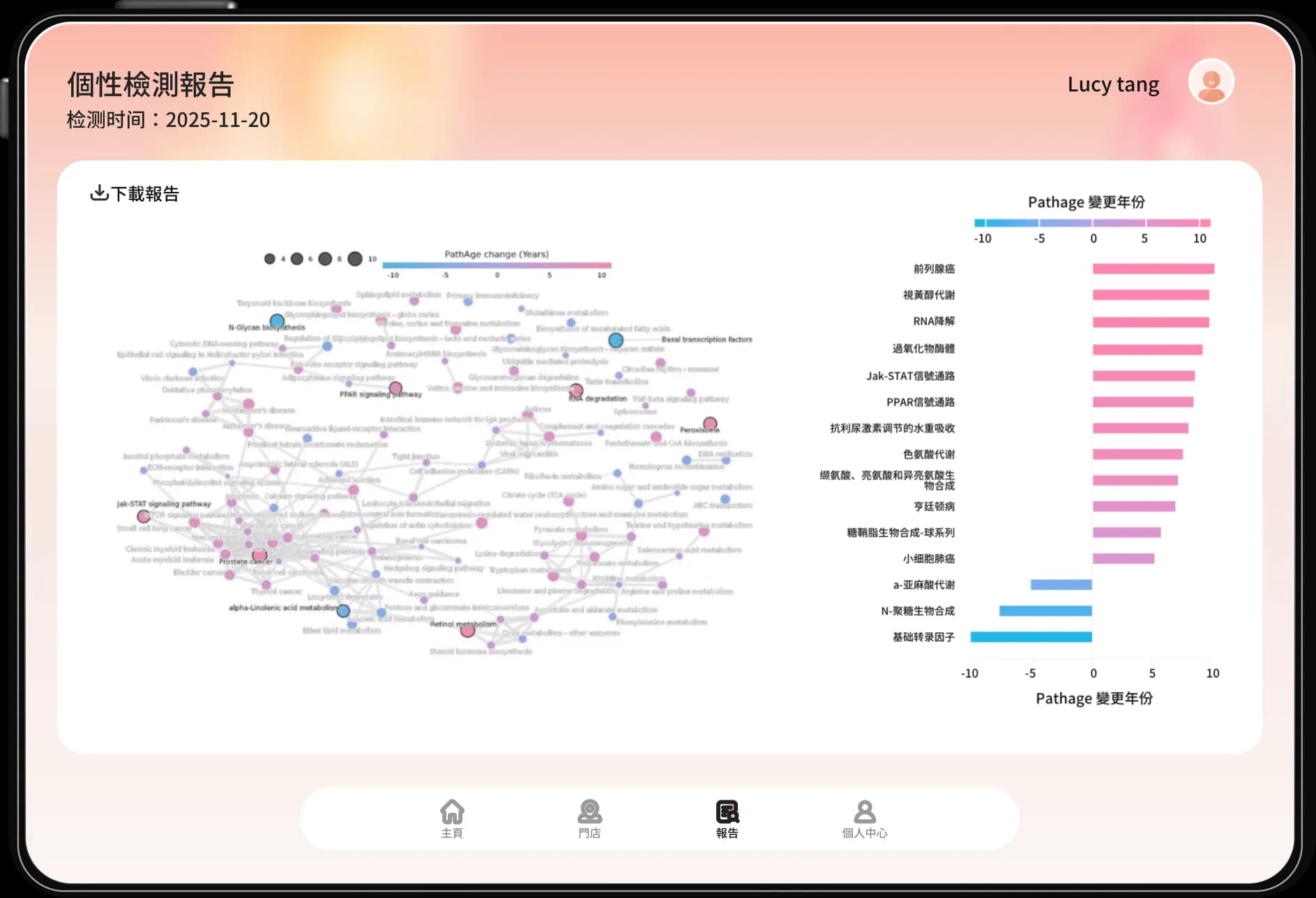Open the 門店 store icon
Viewport: 1316px width, 898px height.
[x=589, y=811]
